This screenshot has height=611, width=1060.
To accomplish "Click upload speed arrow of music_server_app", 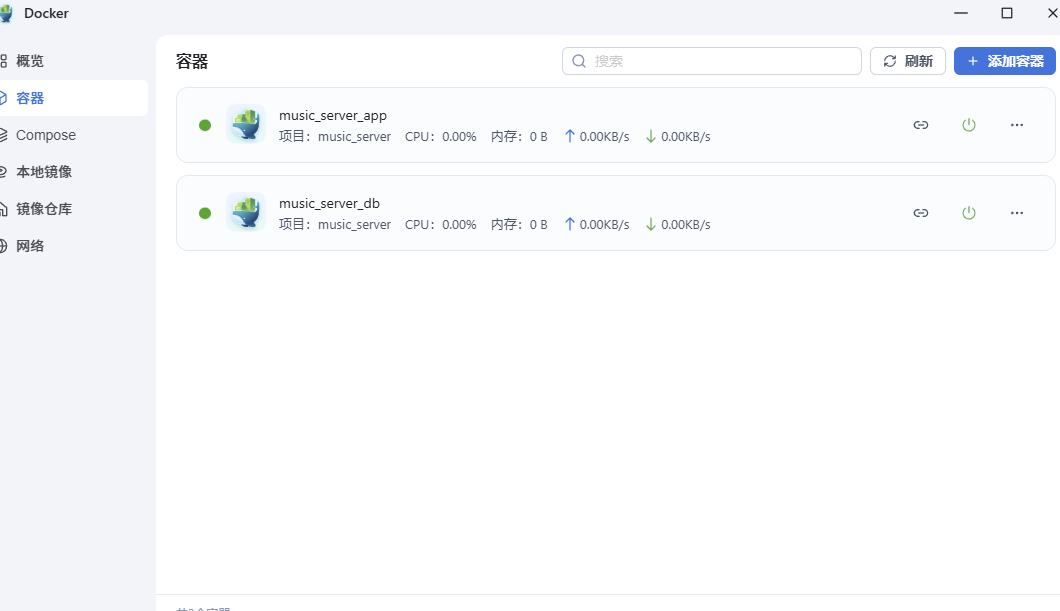I will pos(570,137).
